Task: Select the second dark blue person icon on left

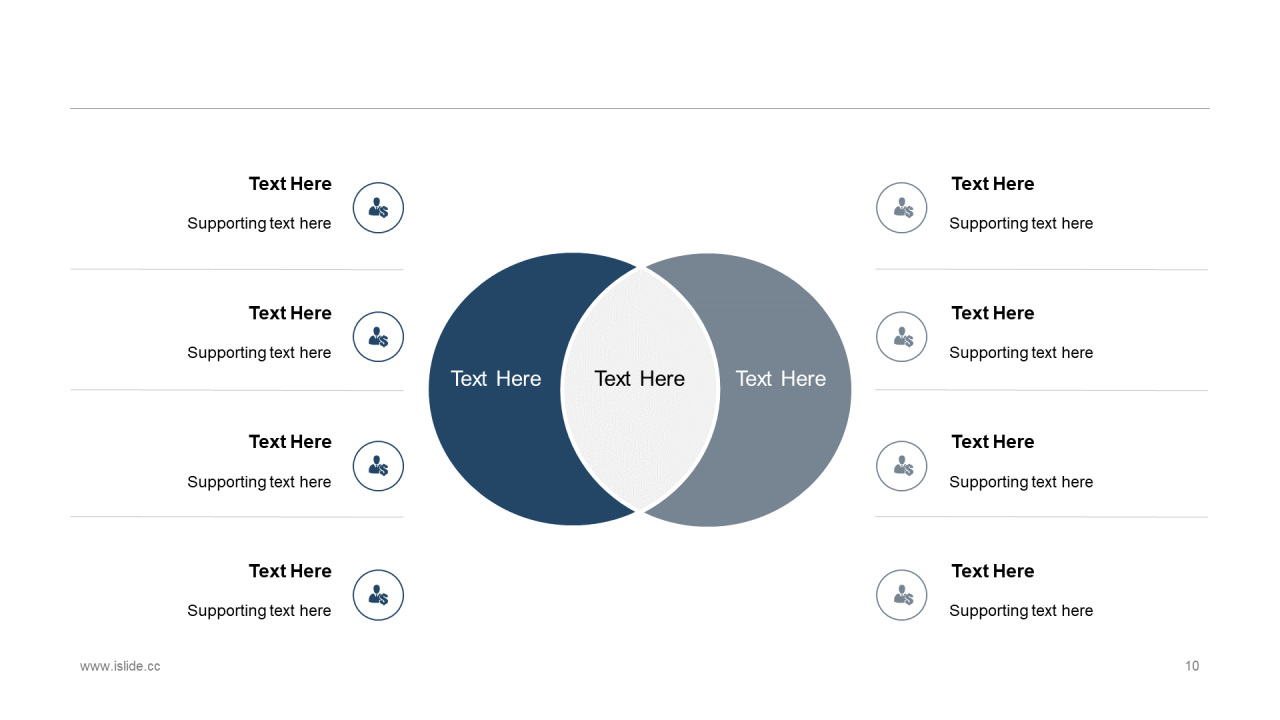Action: [x=378, y=337]
